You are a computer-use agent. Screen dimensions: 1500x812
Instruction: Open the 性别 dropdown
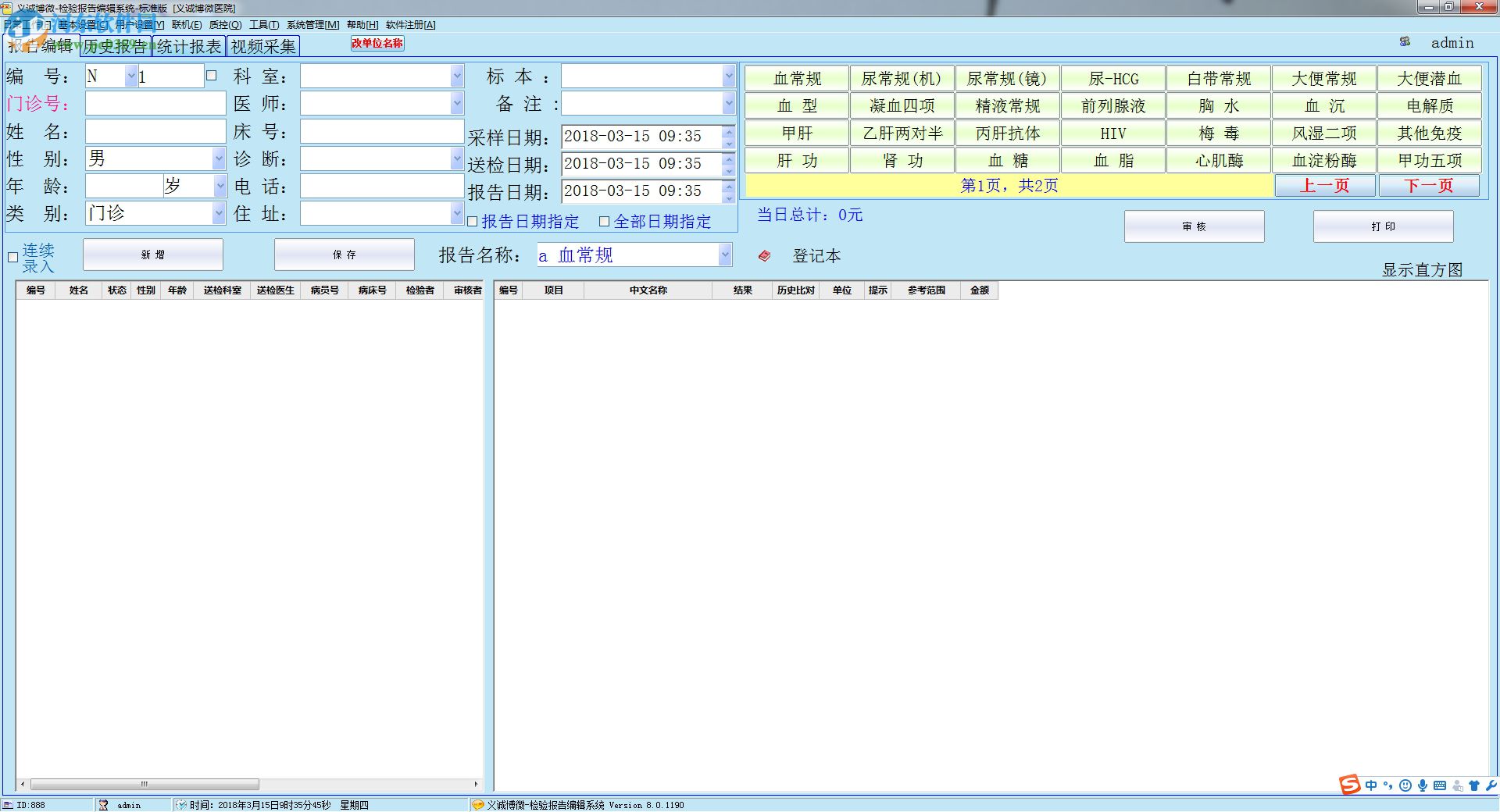coord(219,158)
